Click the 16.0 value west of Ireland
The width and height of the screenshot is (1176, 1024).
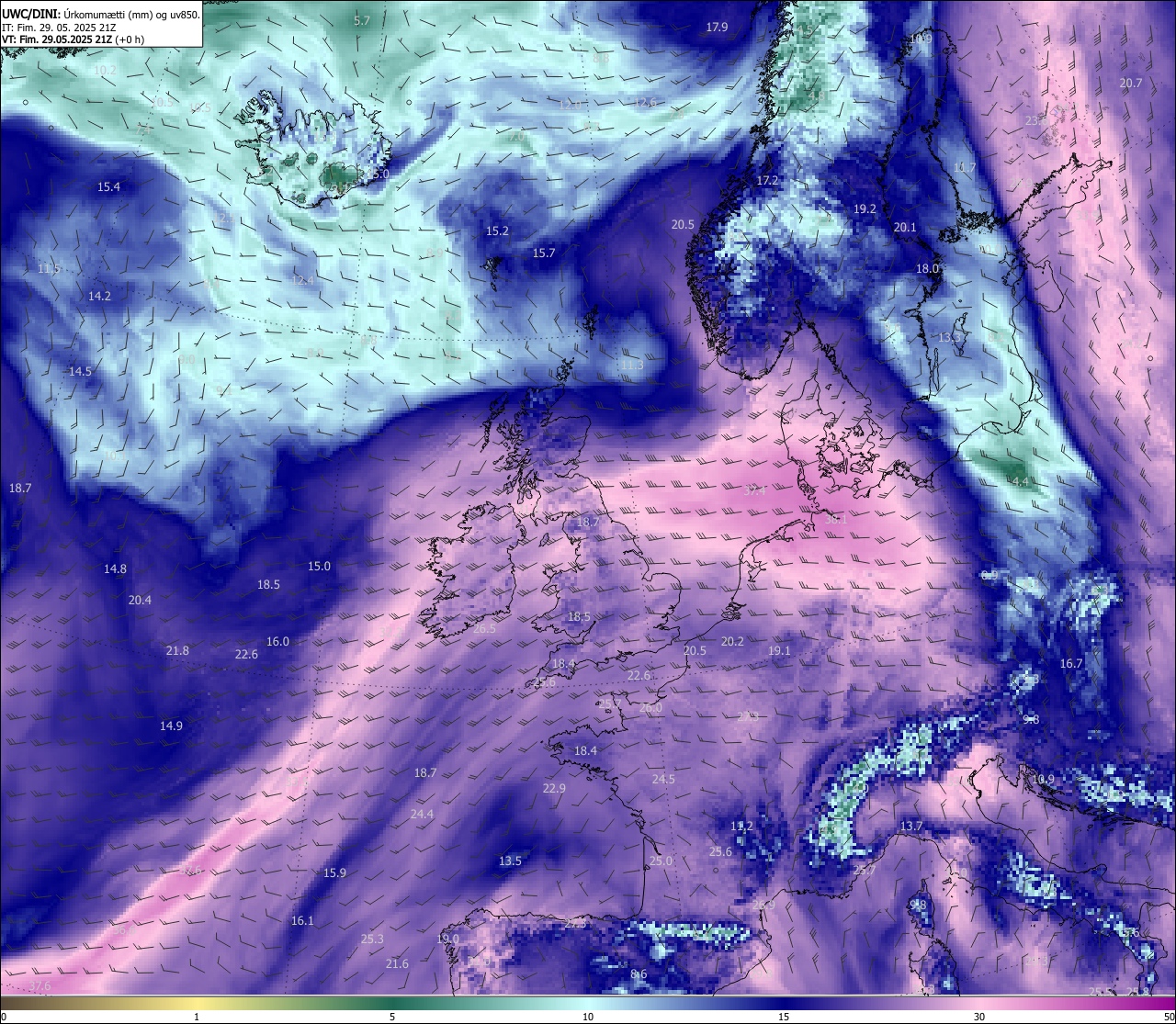(x=277, y=642)
